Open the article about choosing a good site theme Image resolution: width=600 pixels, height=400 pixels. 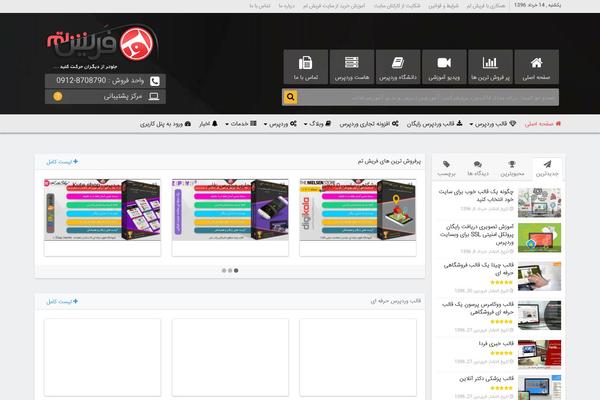pos(476,195)
